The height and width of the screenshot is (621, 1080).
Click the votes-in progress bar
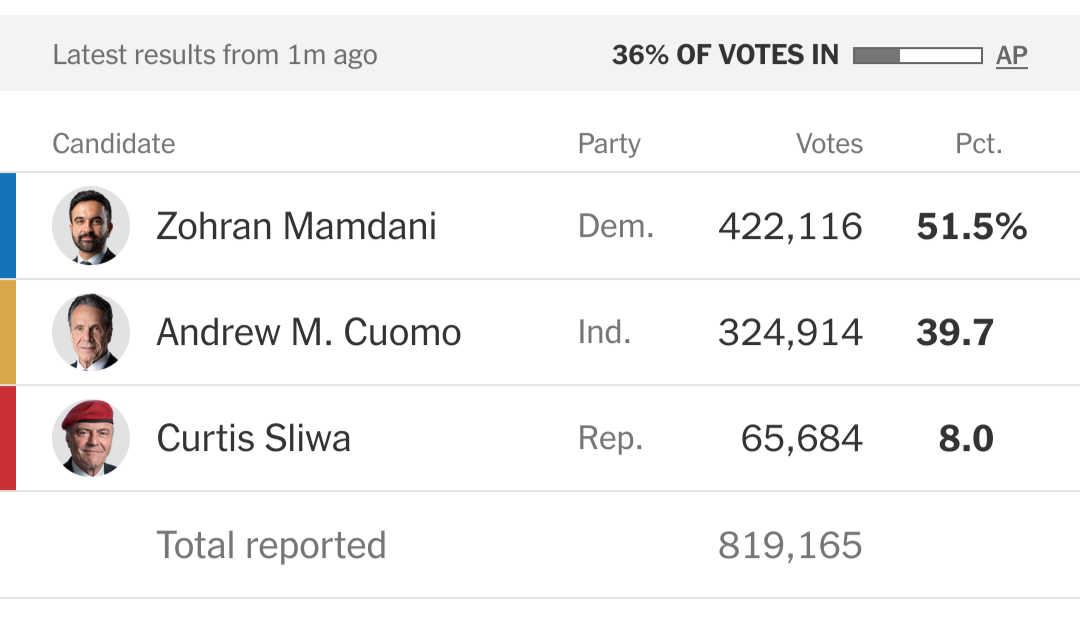(x=917, y=56)
